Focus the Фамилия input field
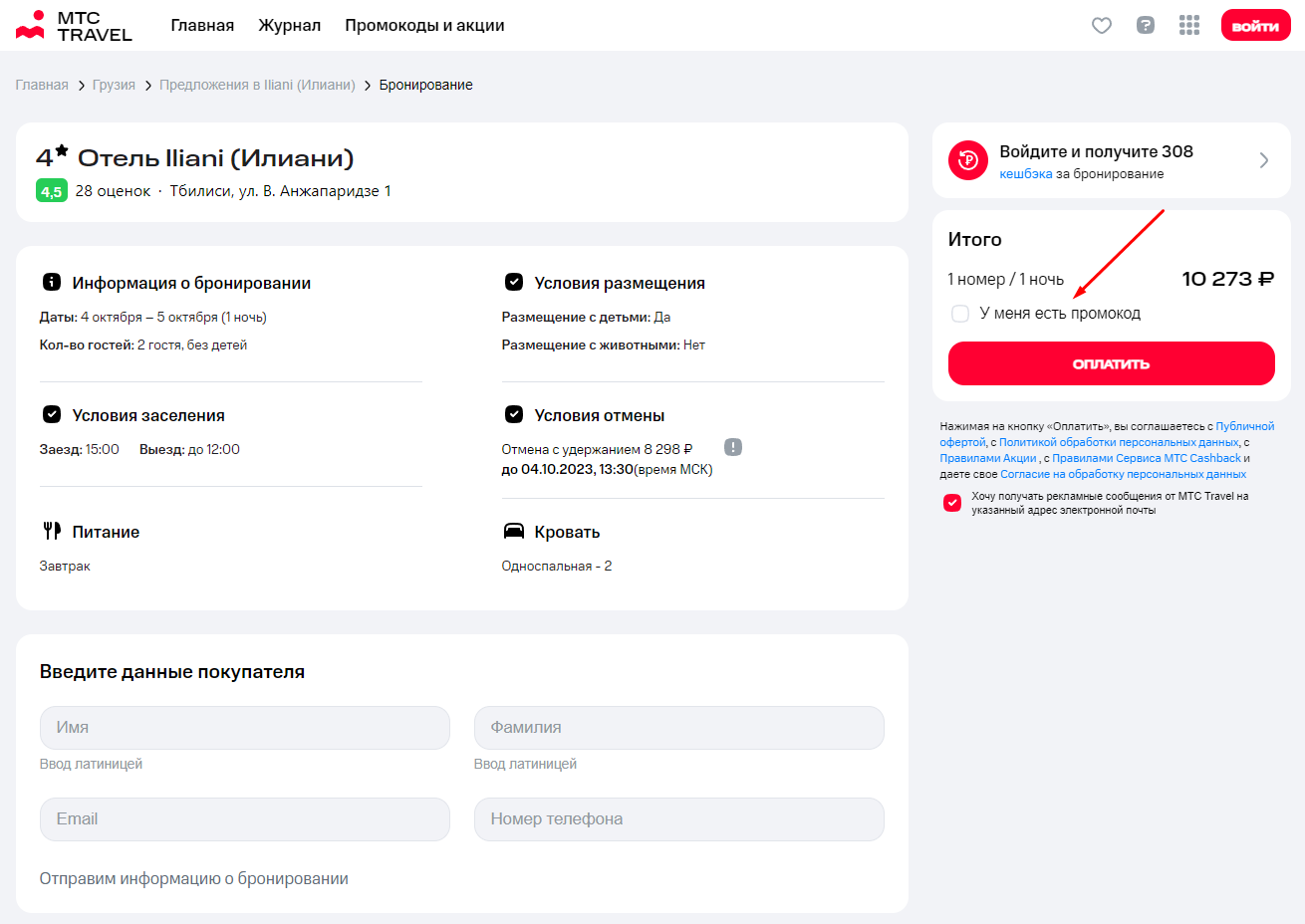This screenshot has width=1305, height=924. click(679, 728)
